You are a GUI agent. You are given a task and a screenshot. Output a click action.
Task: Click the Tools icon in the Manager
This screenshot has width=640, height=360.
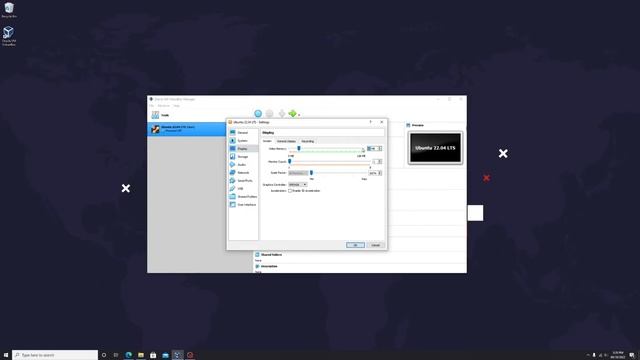155,115
